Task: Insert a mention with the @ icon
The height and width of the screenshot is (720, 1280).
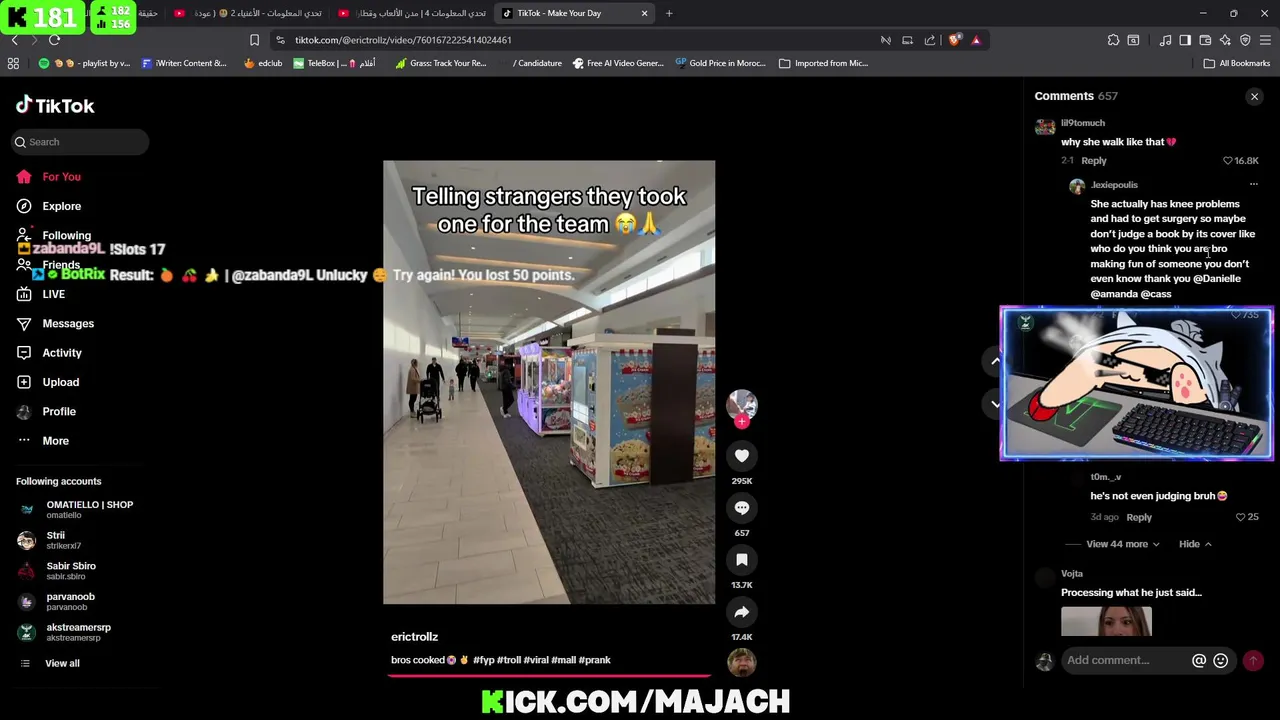Action: (1199, 660)
